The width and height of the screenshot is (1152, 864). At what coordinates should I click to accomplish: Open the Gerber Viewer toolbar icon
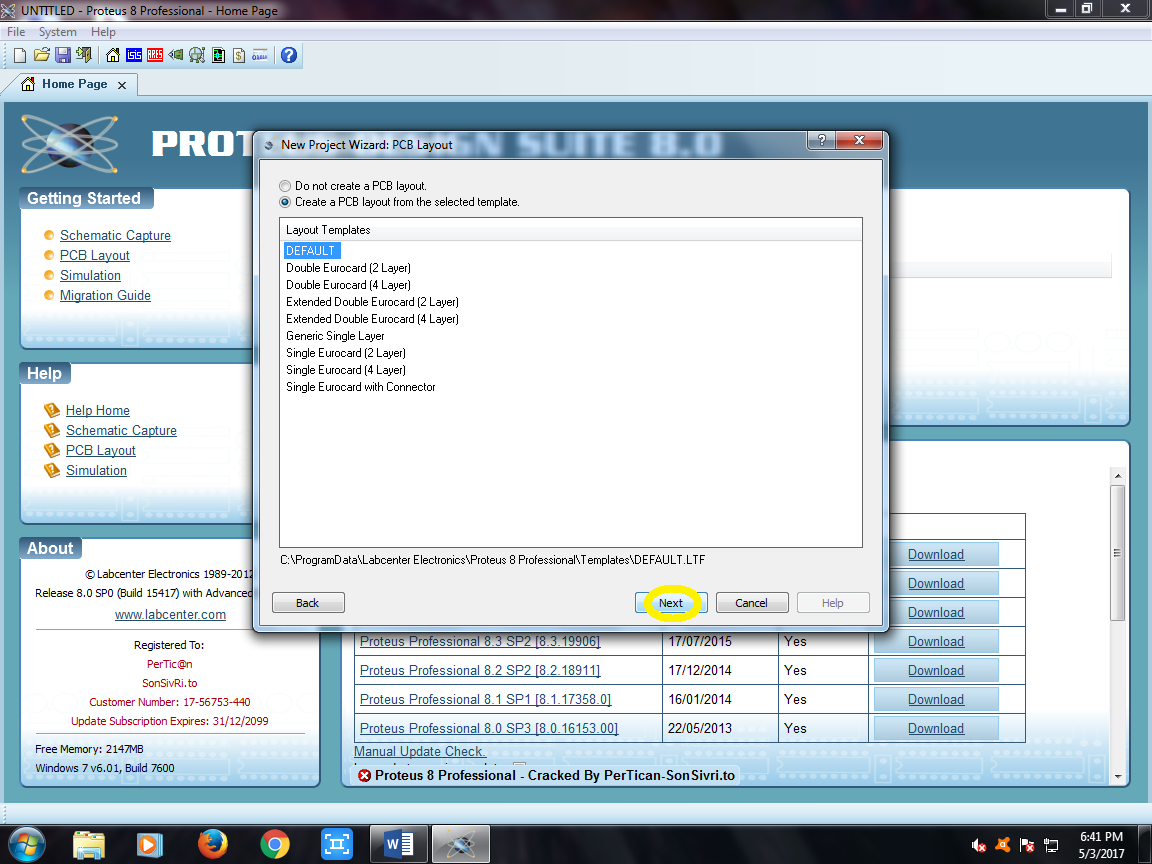(x=197, y=55)
